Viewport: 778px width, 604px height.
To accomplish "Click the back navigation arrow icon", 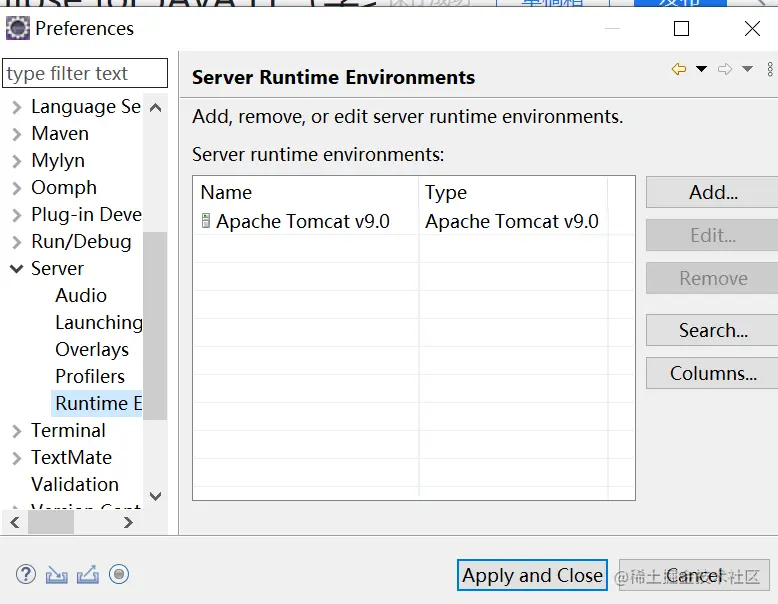I will (x=679, y=69).
